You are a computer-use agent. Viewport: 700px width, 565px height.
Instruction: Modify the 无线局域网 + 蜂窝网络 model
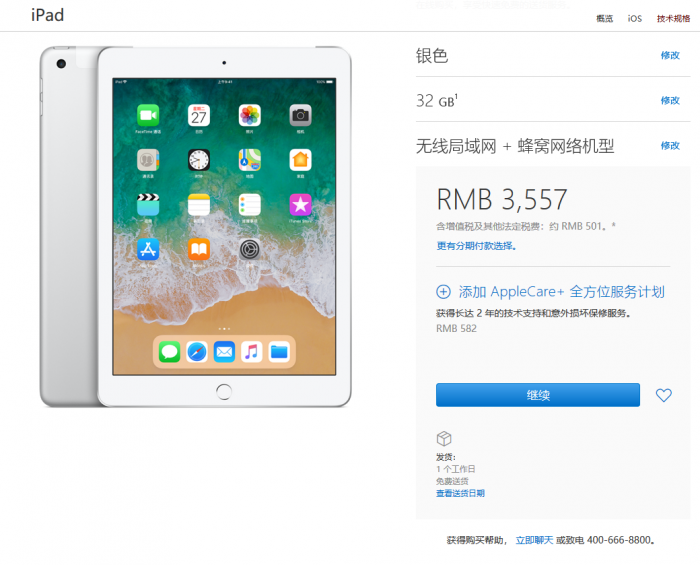pyautogui.click(x=670, y=145)
